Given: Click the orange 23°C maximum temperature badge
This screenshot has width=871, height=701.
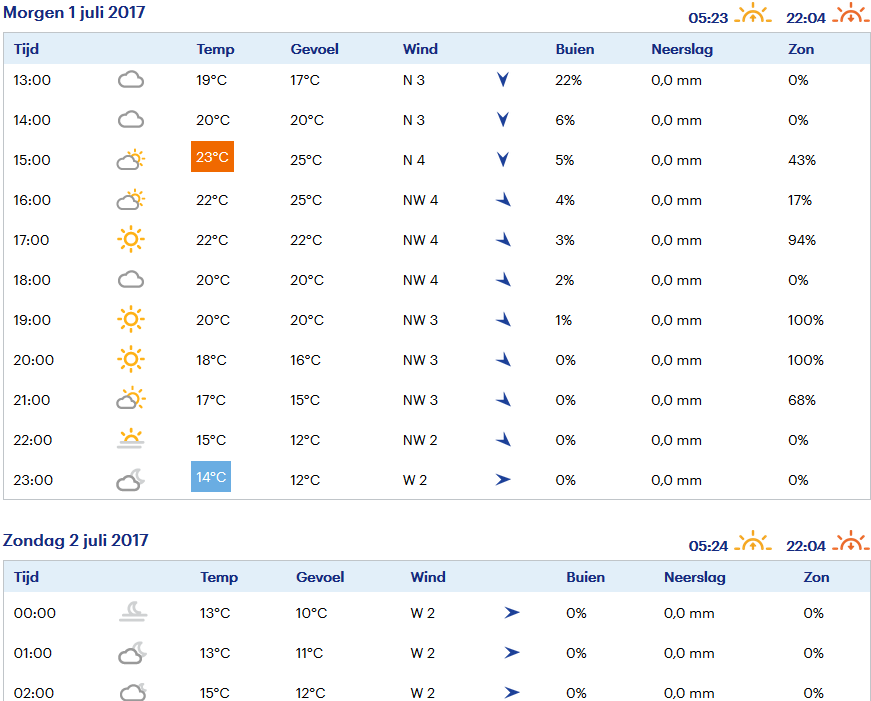Looking at the screenshot, I should pyautogui.click(x=212, y=157).
